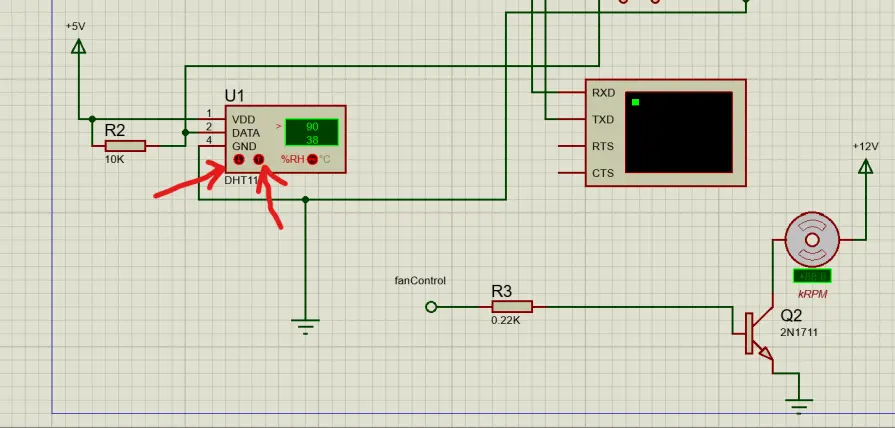Viewport: 895px width, 428px height.
Task: Click the R2 reference label
Action: coord(115,131)
